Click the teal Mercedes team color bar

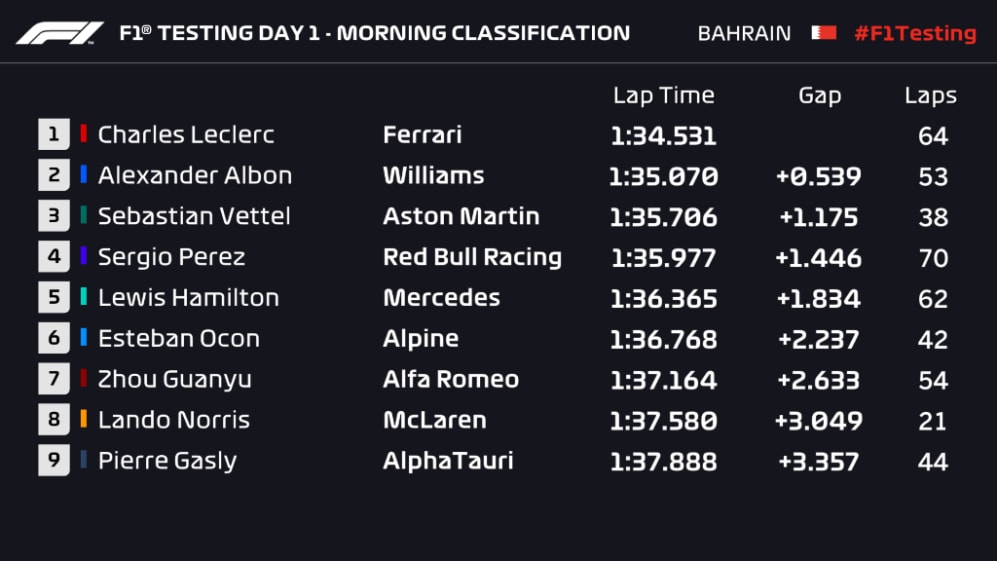(x=84, y=297)
